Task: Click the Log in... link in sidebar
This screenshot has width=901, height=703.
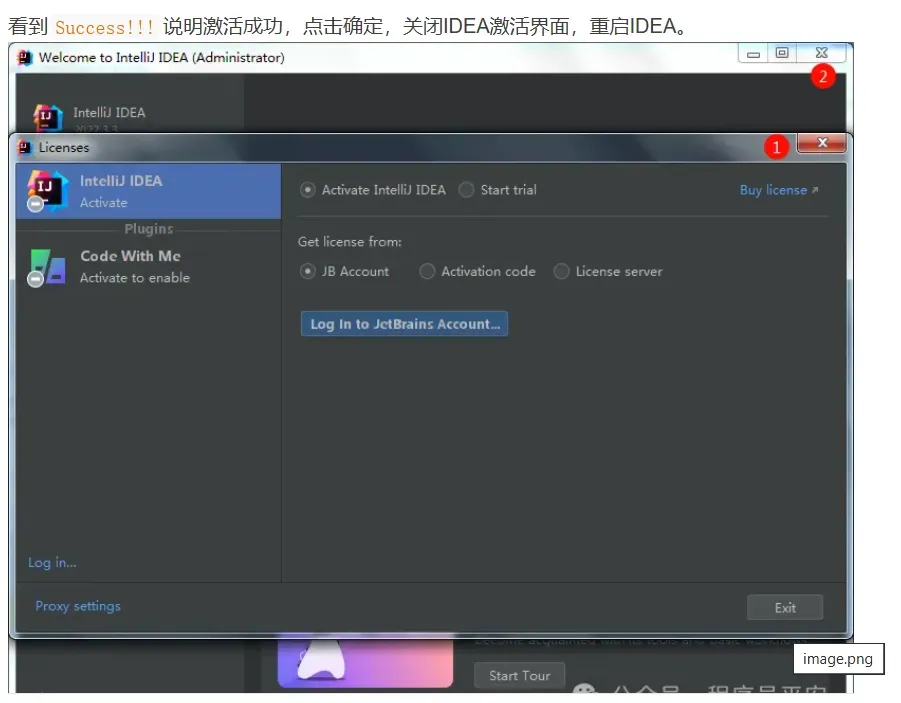Action: [x=52, y=562]
